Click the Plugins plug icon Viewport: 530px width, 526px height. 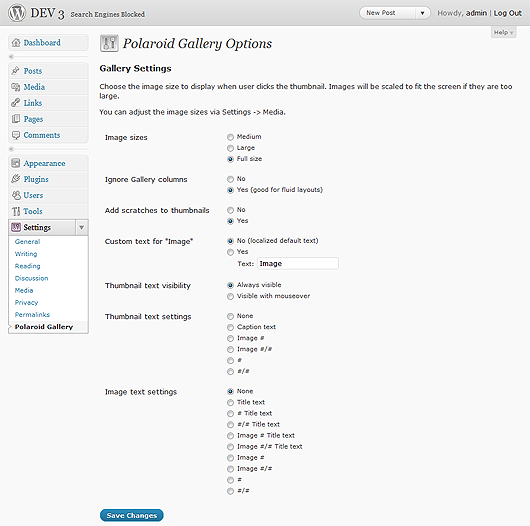click(x=16, y=179)
